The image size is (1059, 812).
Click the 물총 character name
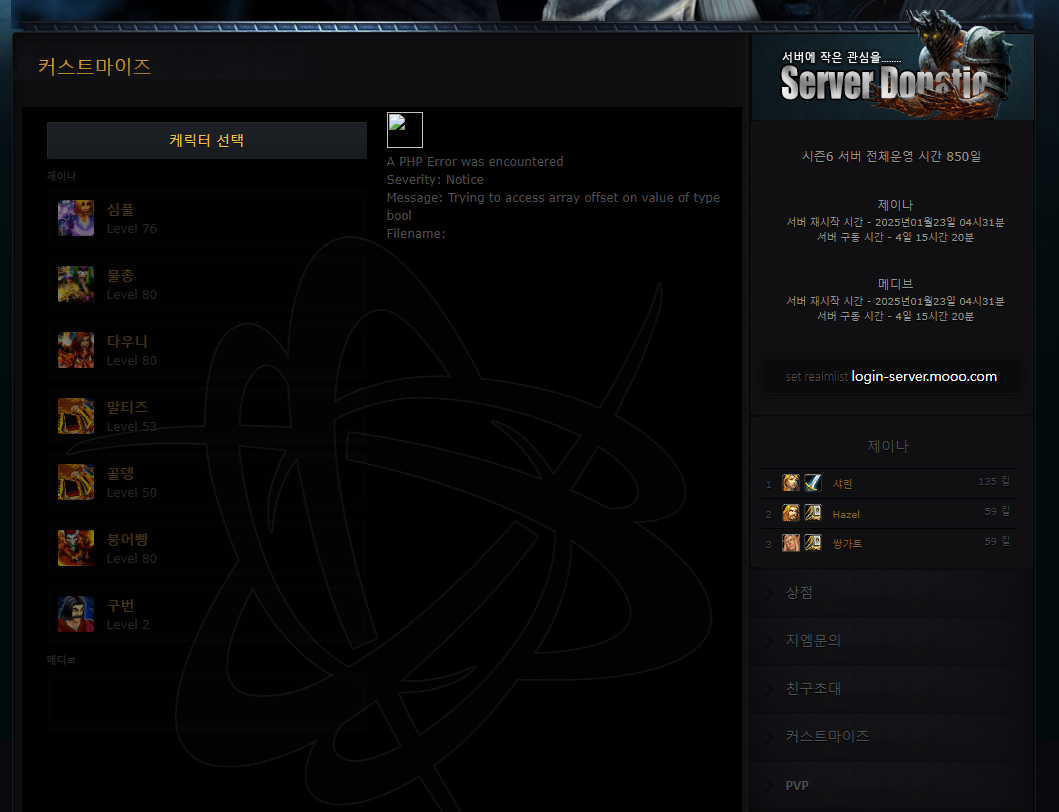pyautogui.click(x=120, y=276)
